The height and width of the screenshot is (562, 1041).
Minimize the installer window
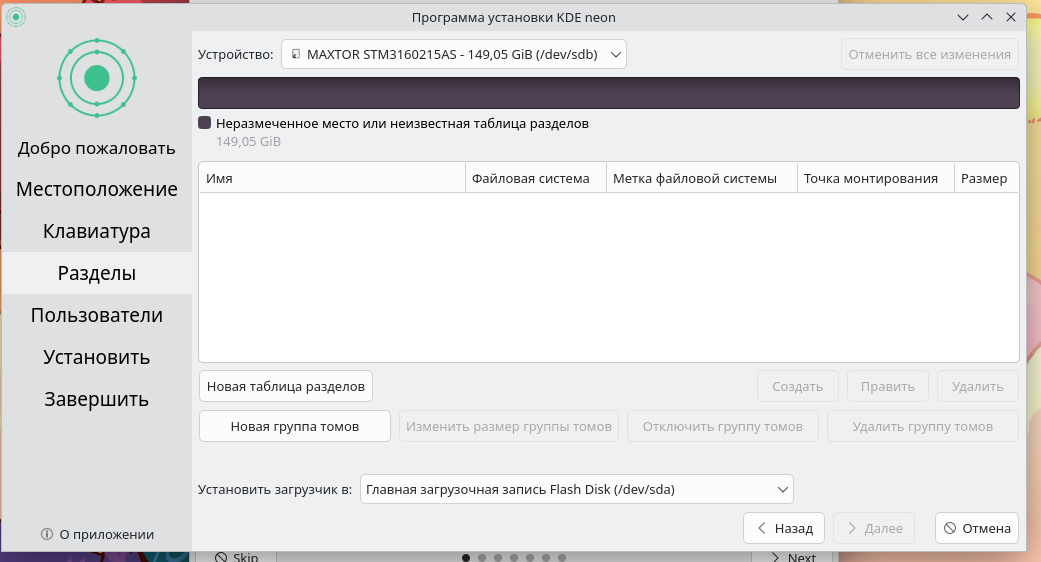tap(963, 17)
